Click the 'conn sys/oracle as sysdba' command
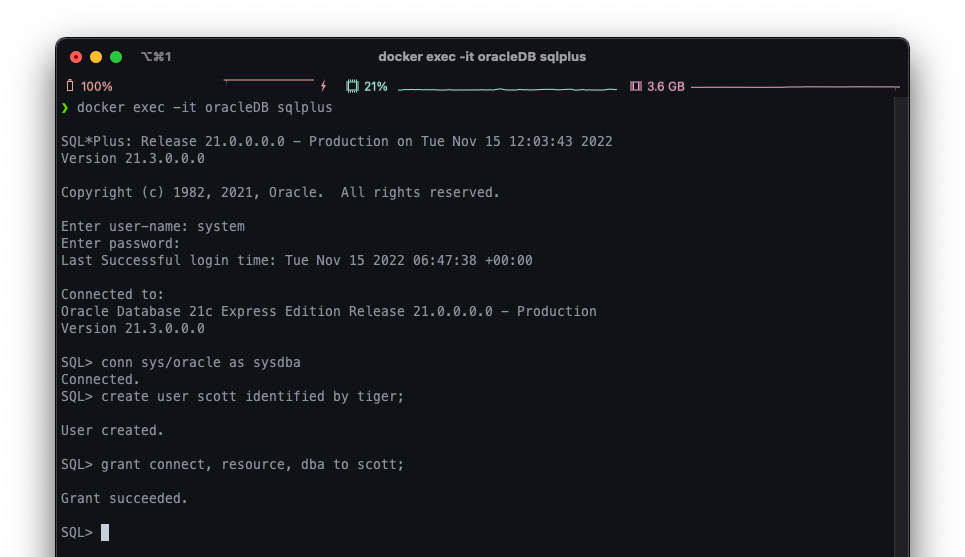The width and height of the screenshot is (965, 557). [x=201, y=362]
